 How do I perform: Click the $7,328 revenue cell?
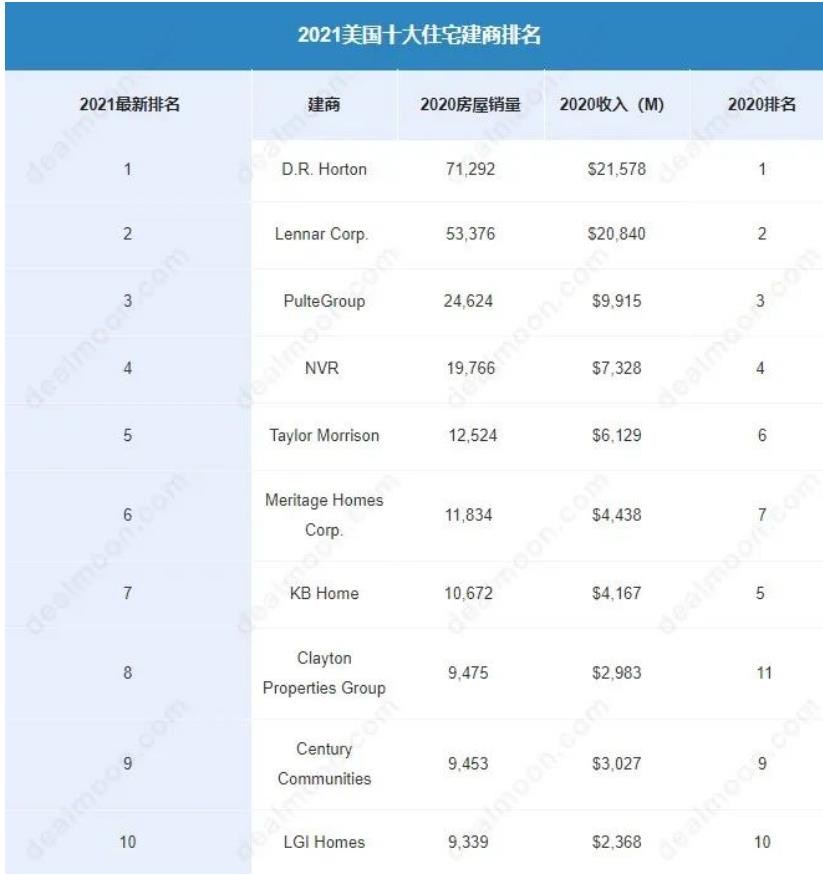[617, 368]
